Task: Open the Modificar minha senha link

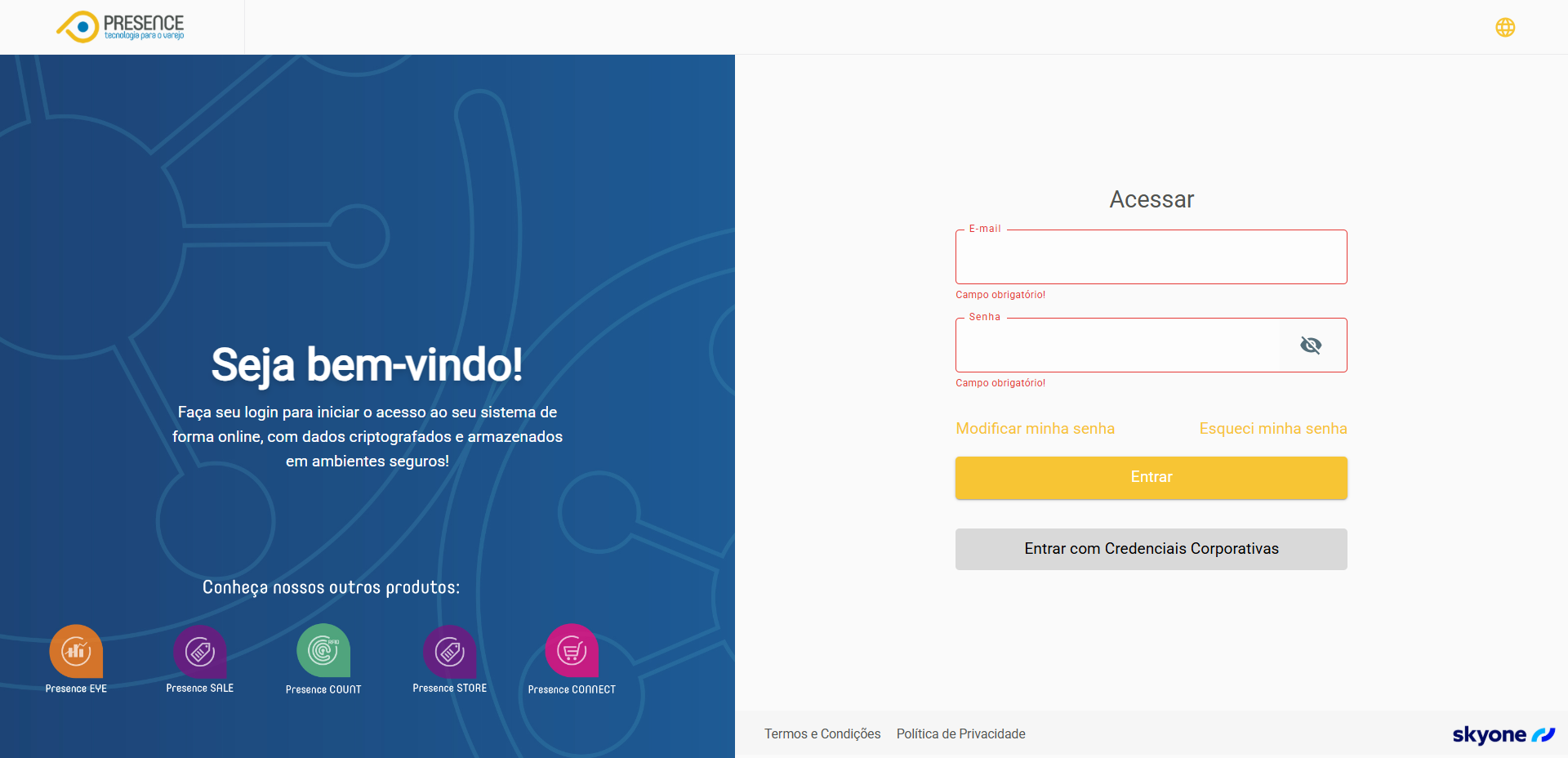Action: tap(1035, 429)
